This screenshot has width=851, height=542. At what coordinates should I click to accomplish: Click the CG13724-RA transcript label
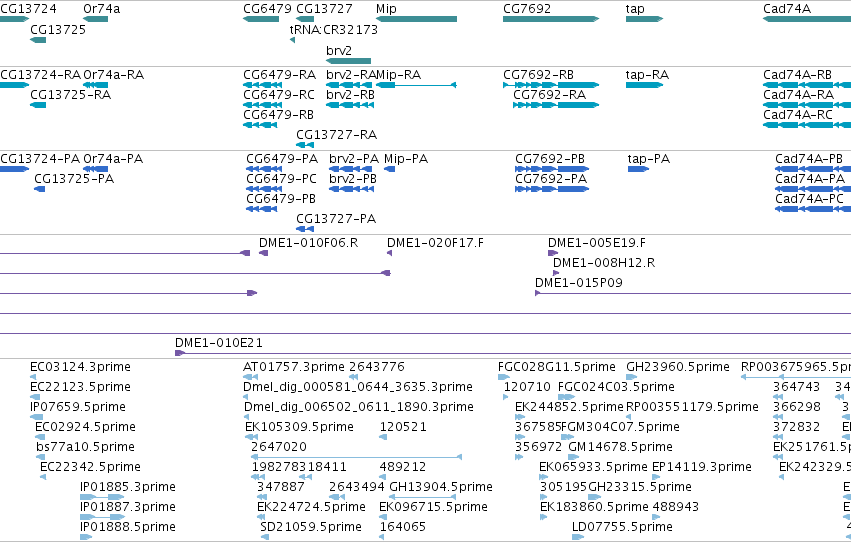pos(41,74)
